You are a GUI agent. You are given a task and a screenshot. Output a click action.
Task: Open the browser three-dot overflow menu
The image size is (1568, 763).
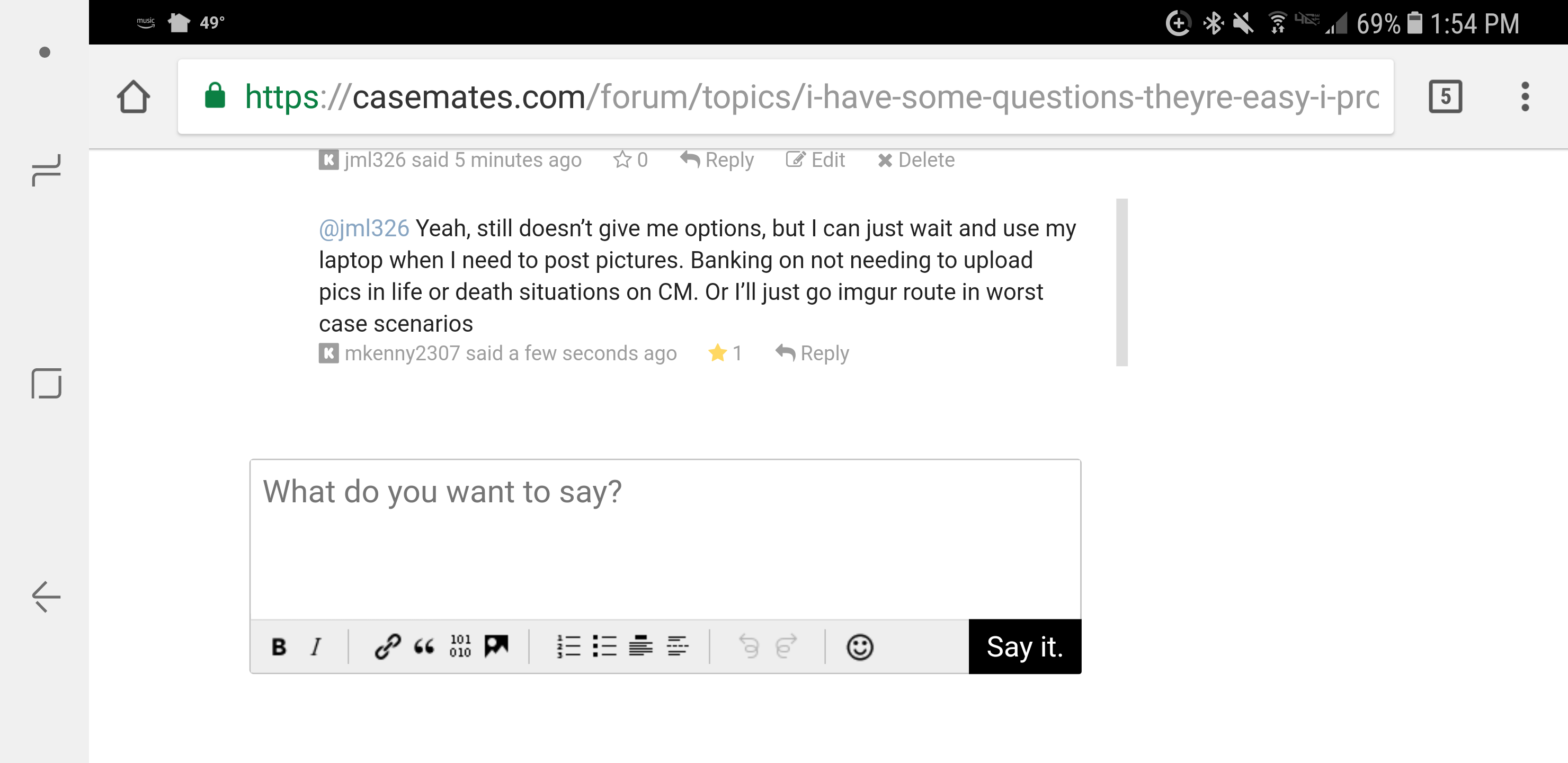(x=1525, y=97)
